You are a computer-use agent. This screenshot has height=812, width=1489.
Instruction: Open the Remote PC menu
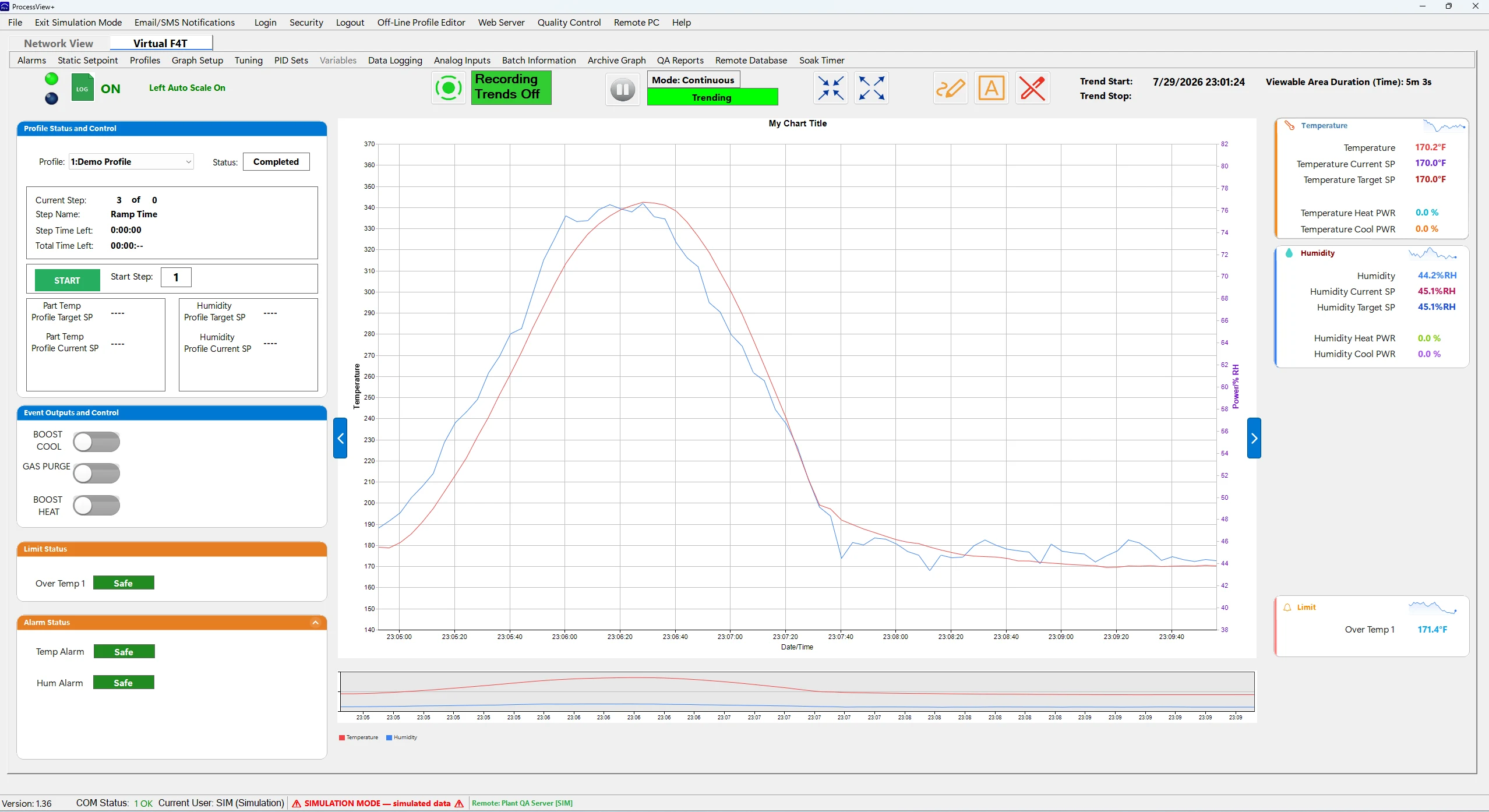click(636, 22)
